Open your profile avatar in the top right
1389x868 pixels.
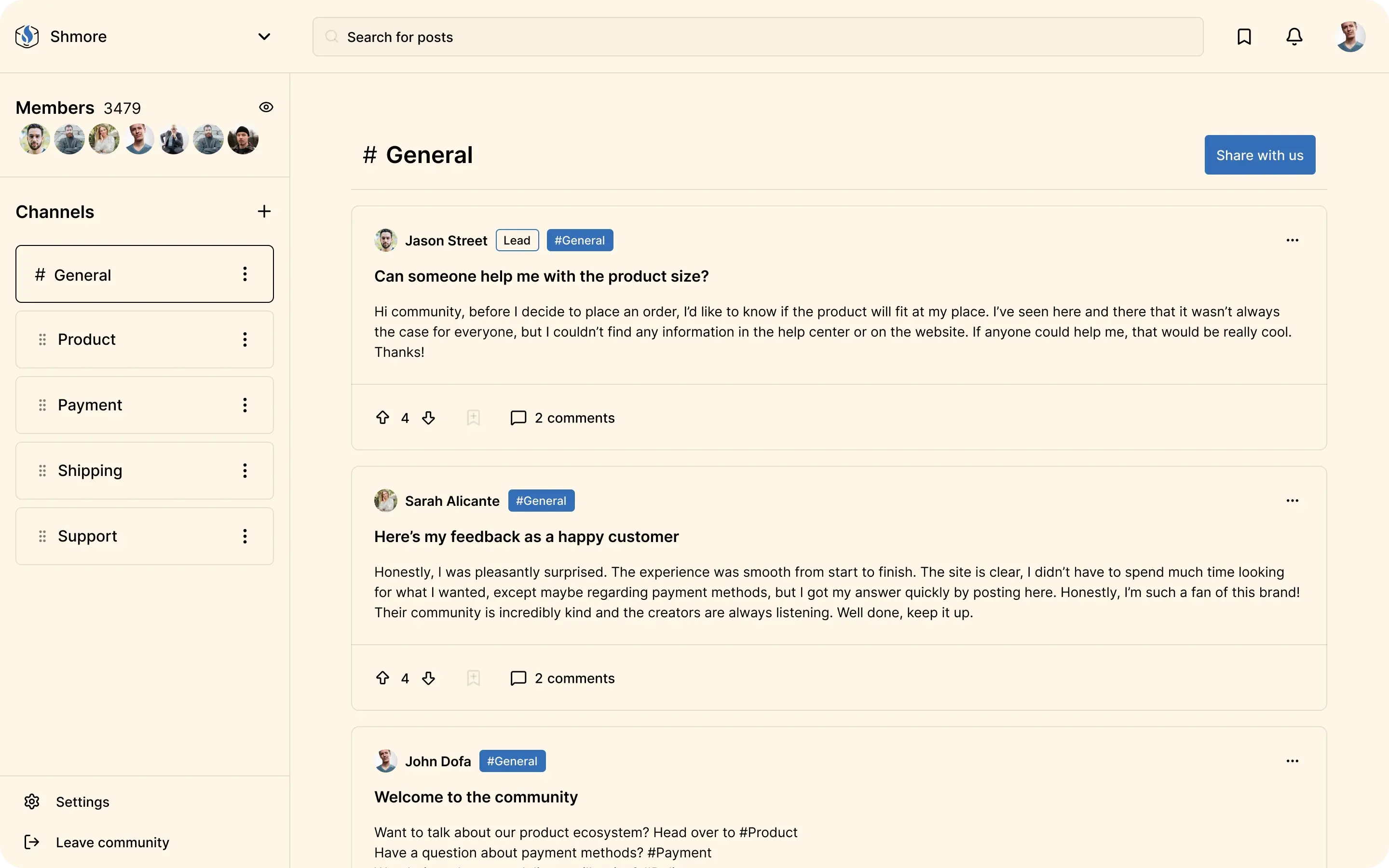[1349, 36]
